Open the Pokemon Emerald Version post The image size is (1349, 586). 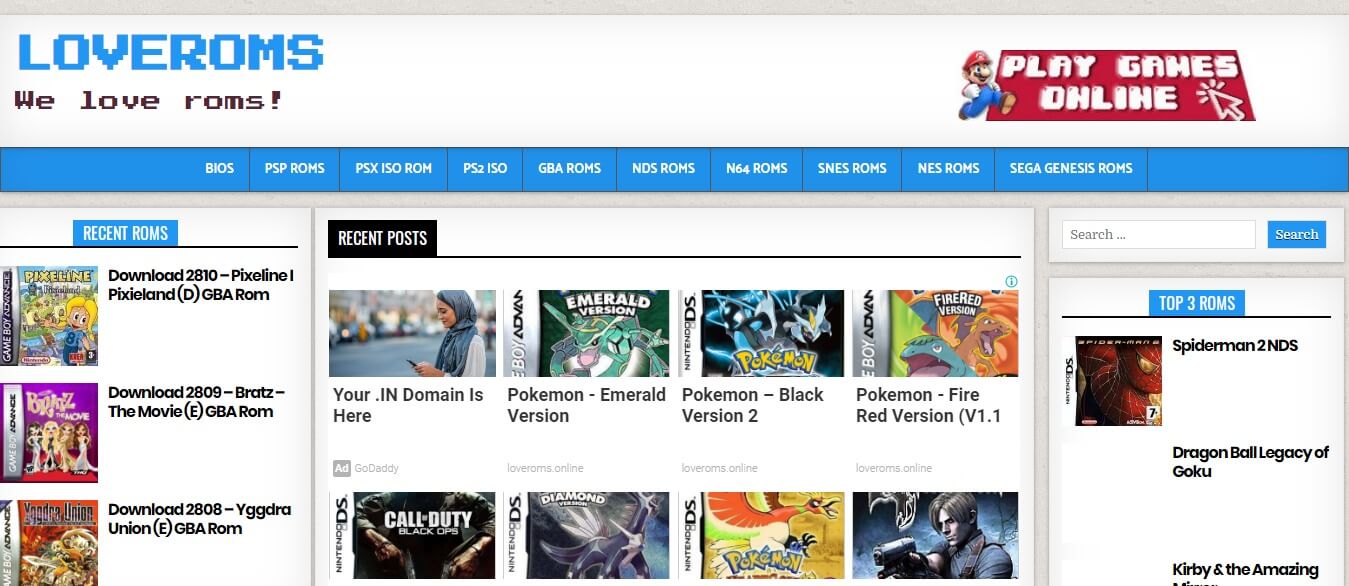pyautogui.click(x=586, y=404)
